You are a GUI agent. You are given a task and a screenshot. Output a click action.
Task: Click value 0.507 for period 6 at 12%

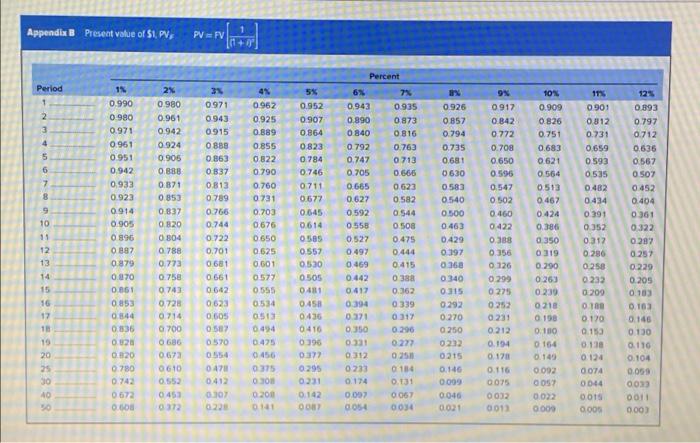pyautogui.click(x=644, y=175)
